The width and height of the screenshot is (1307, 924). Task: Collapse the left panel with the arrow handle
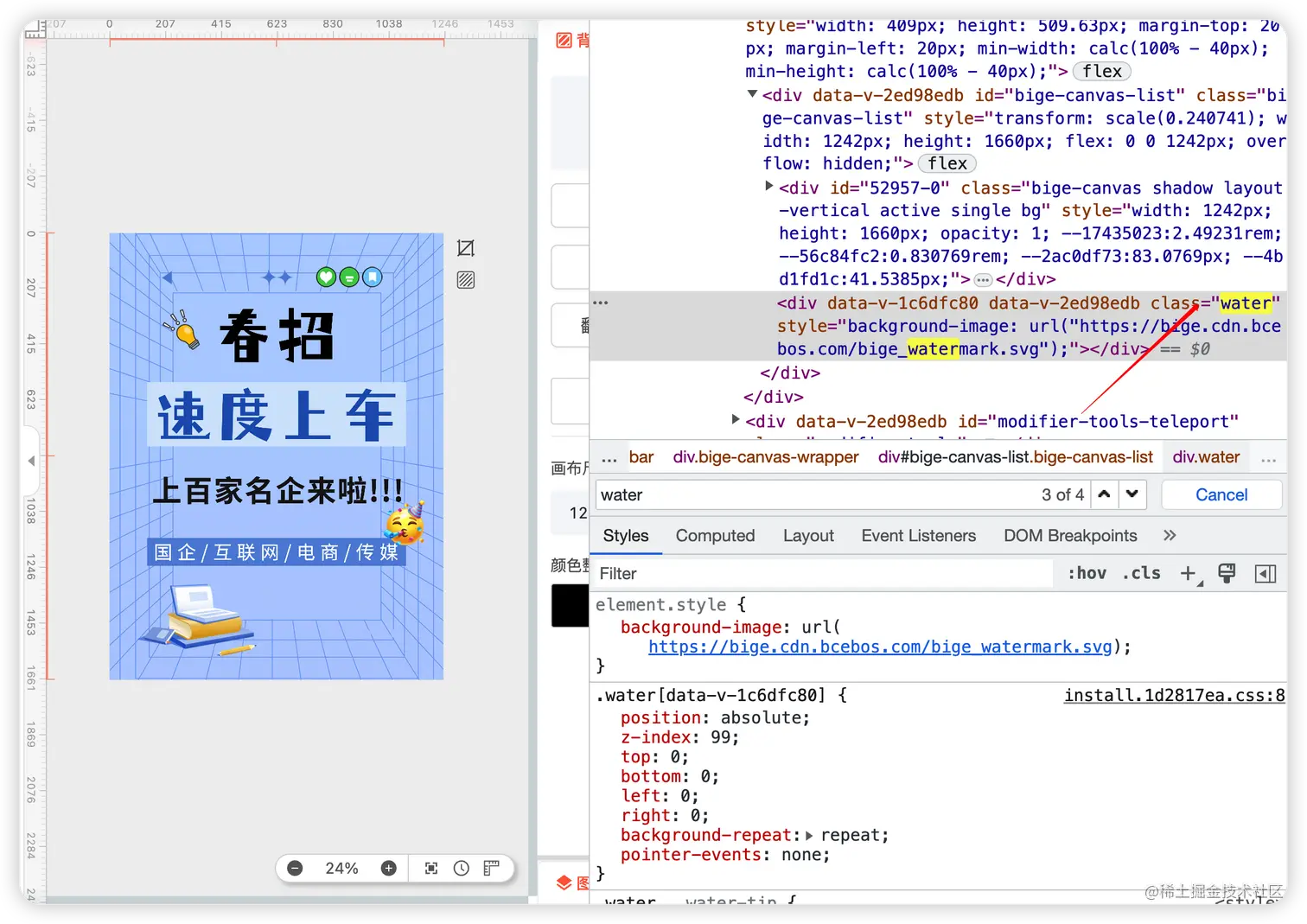click(x=31, y=461)
